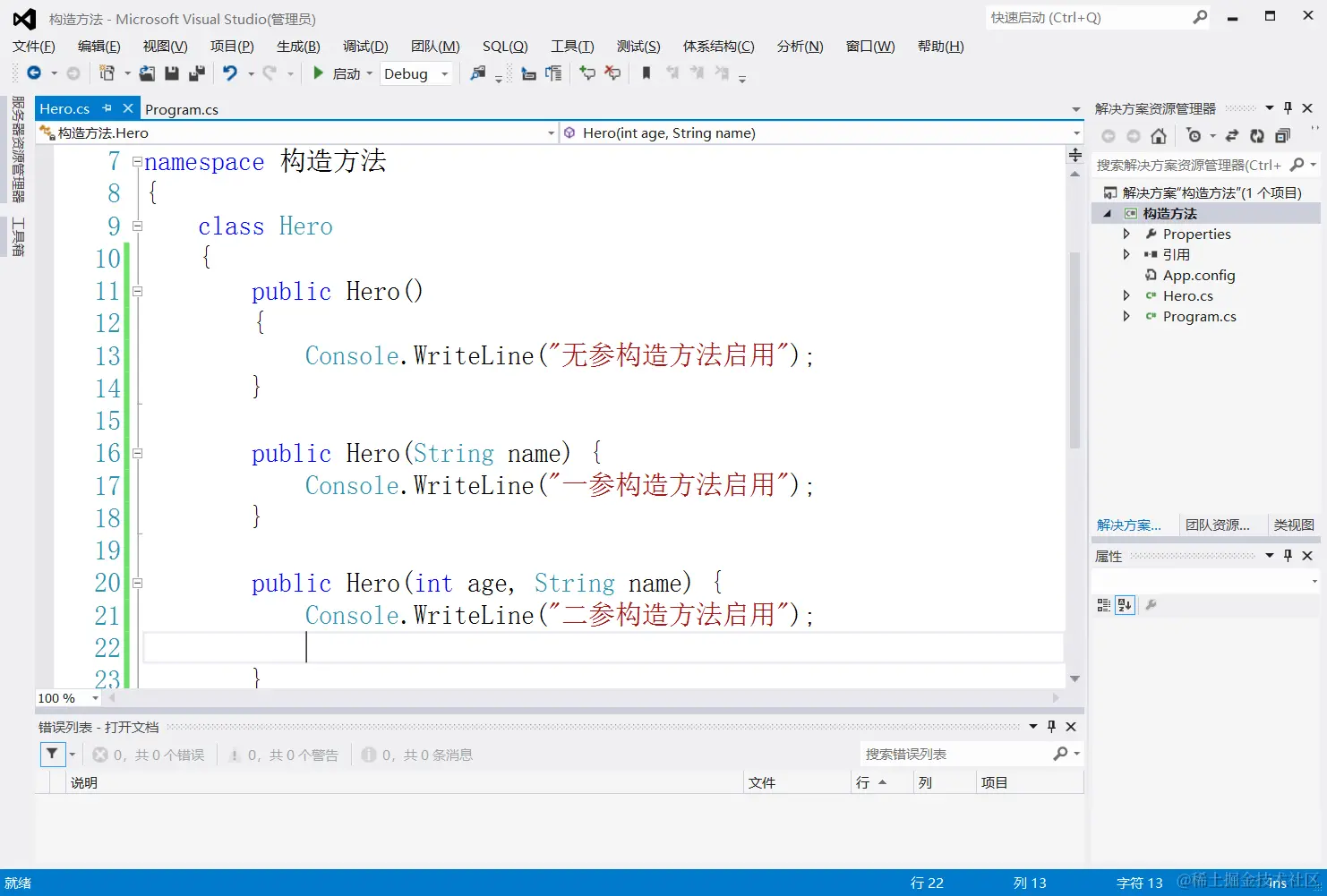The height and width of the screenshot is (896, 1327).
Task: Click the Quick Launch search magnifier icon
Action: (1200, 17)
